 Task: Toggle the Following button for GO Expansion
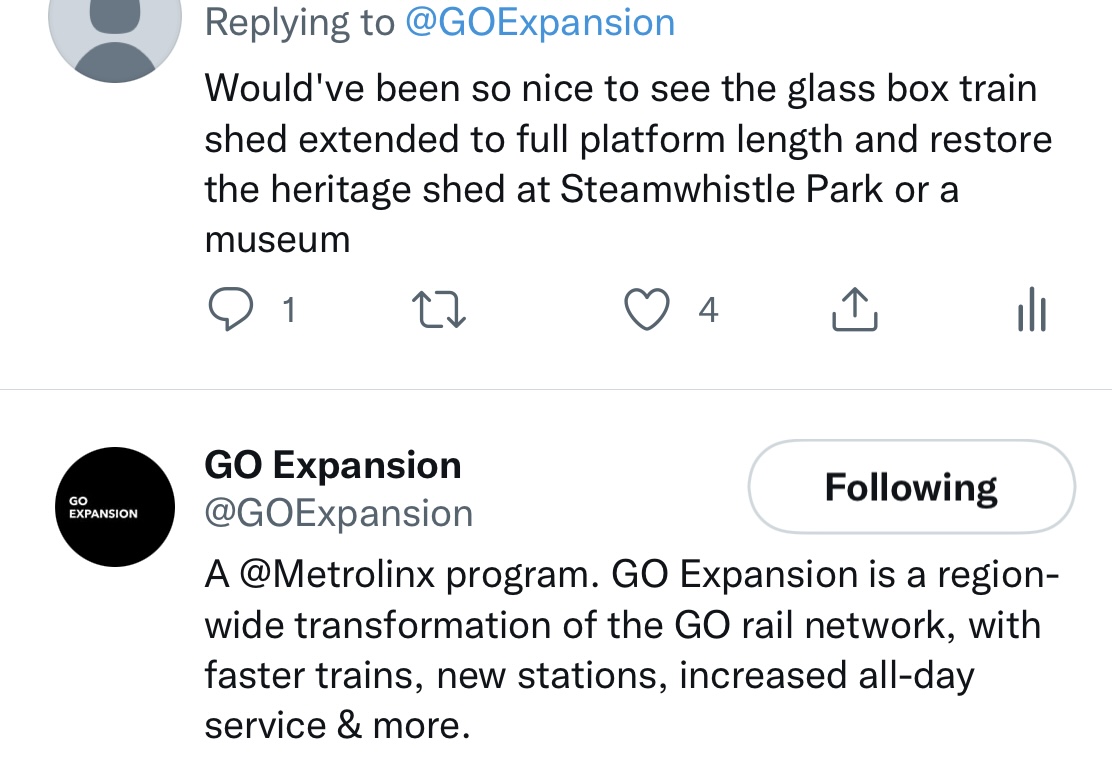(911, 487)
